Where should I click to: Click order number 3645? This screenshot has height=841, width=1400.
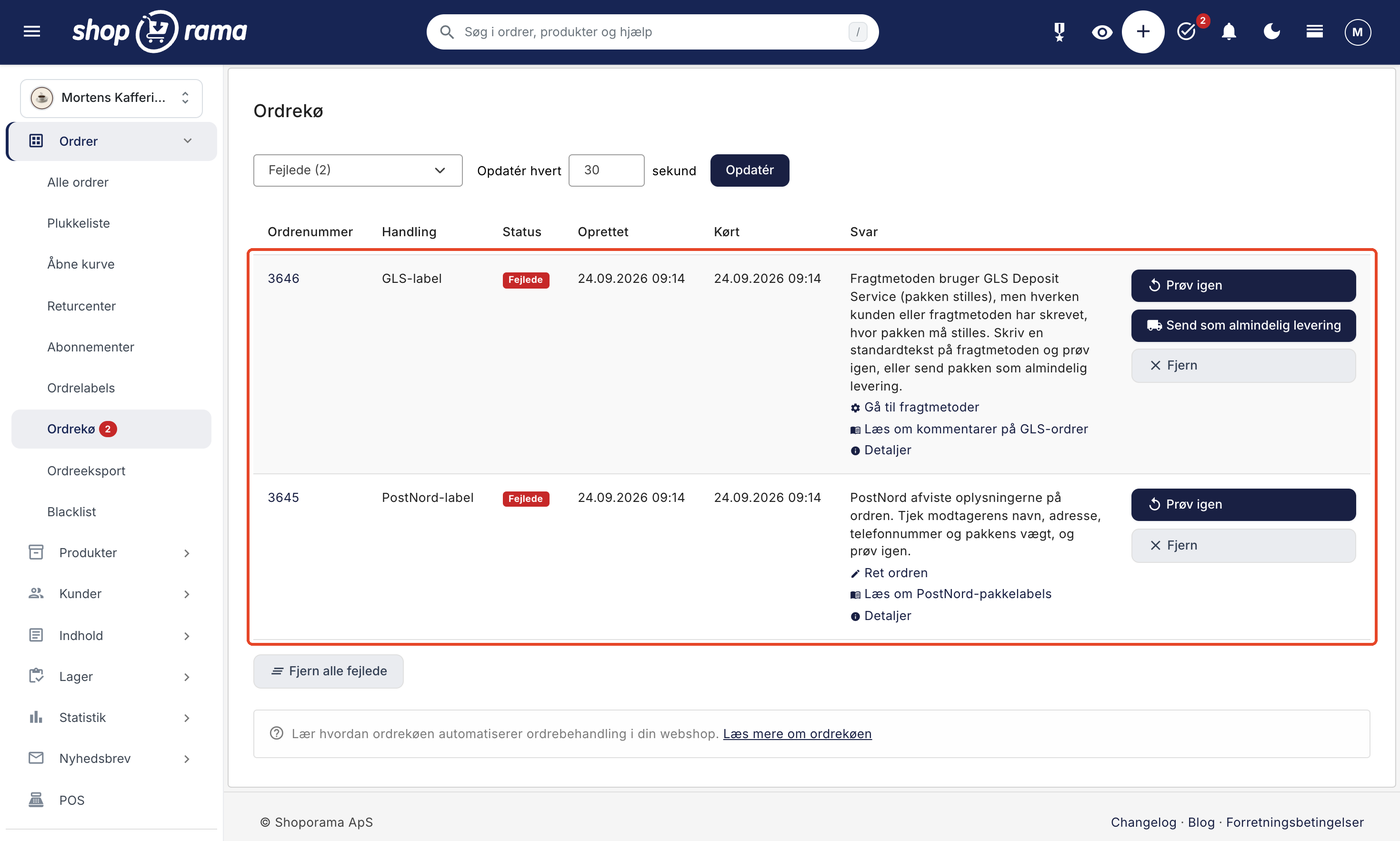[283, 497]
